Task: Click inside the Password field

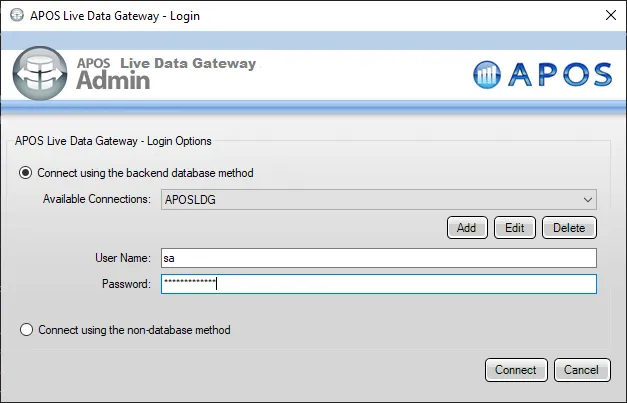Action: click(378, 284)
